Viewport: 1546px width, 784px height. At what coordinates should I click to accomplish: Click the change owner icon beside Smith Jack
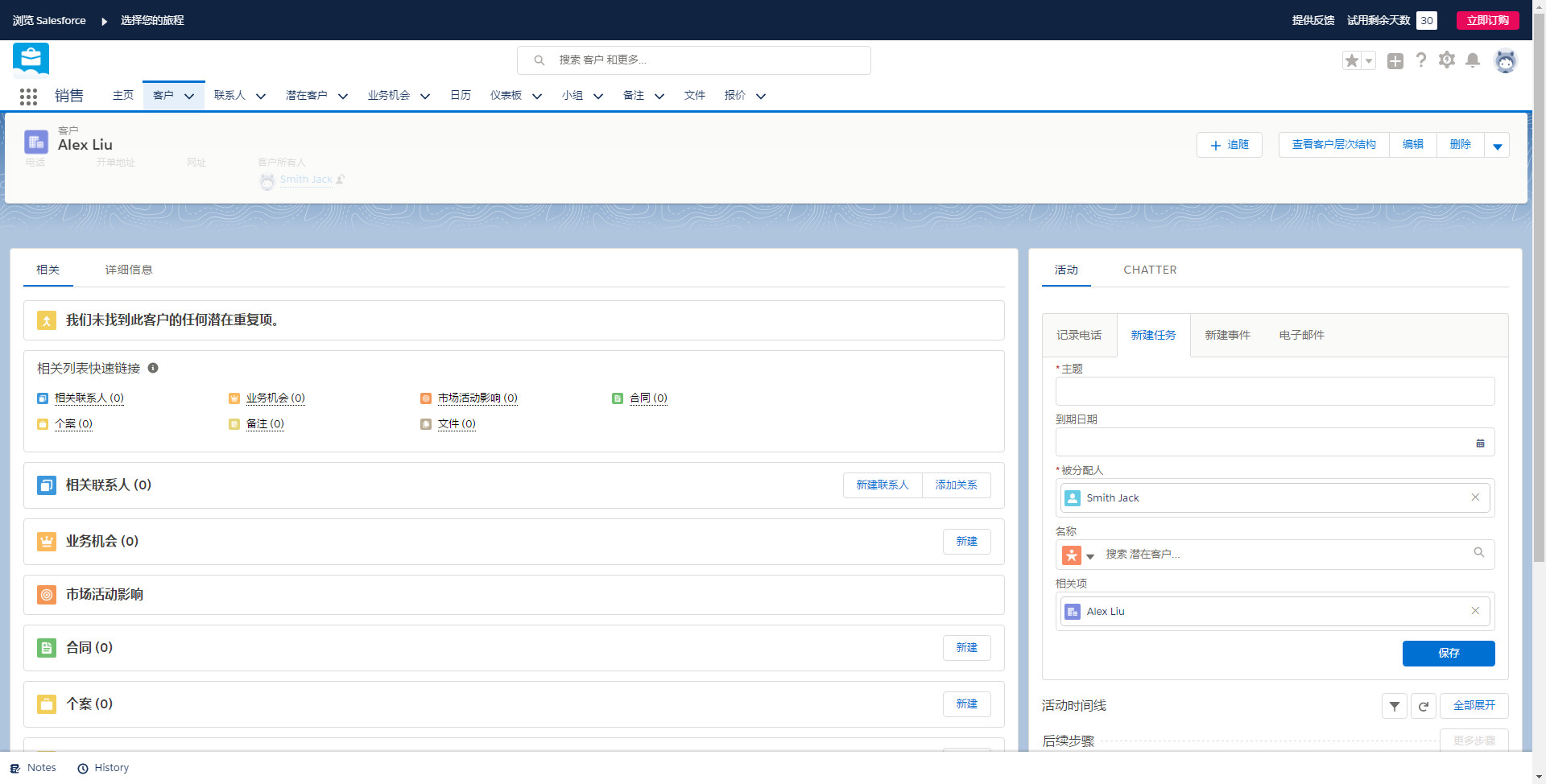click(341, 179)
